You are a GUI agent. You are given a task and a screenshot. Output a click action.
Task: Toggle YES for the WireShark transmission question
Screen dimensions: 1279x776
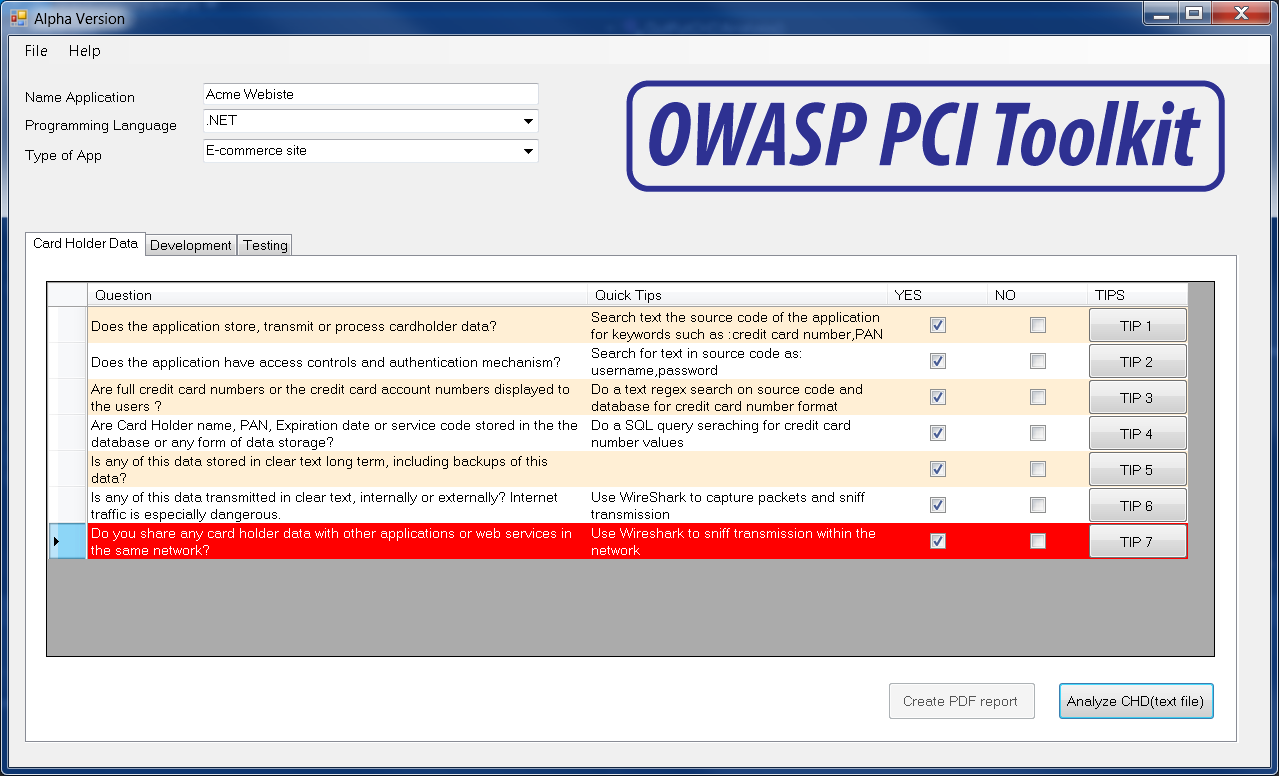coord(937,504)
